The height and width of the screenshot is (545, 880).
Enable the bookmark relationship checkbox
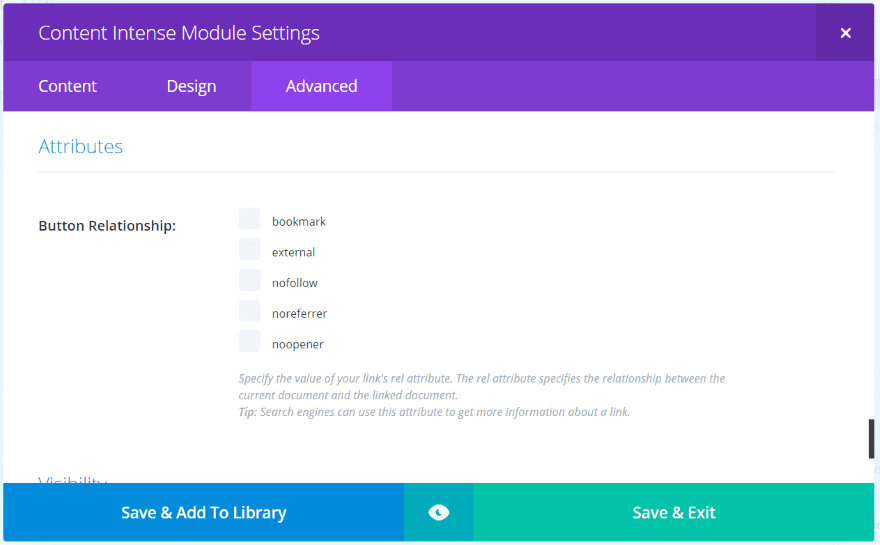[250, 219]
